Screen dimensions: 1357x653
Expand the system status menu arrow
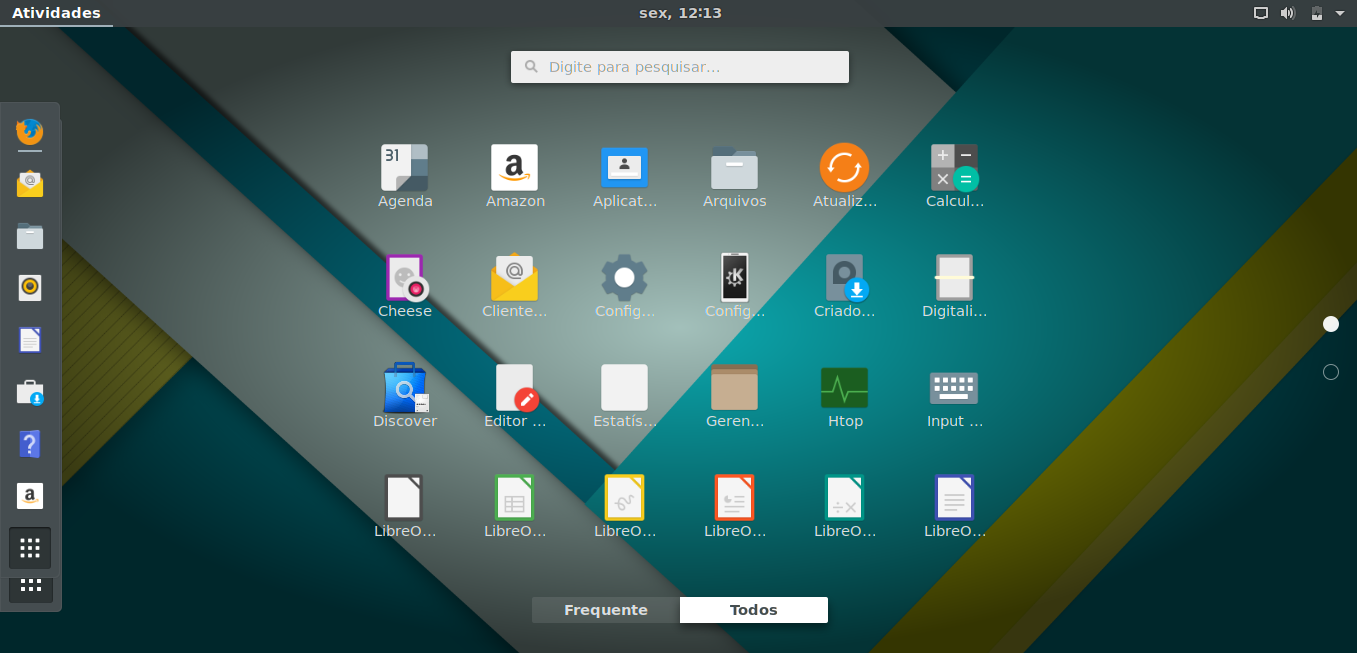coord(1340,13)
